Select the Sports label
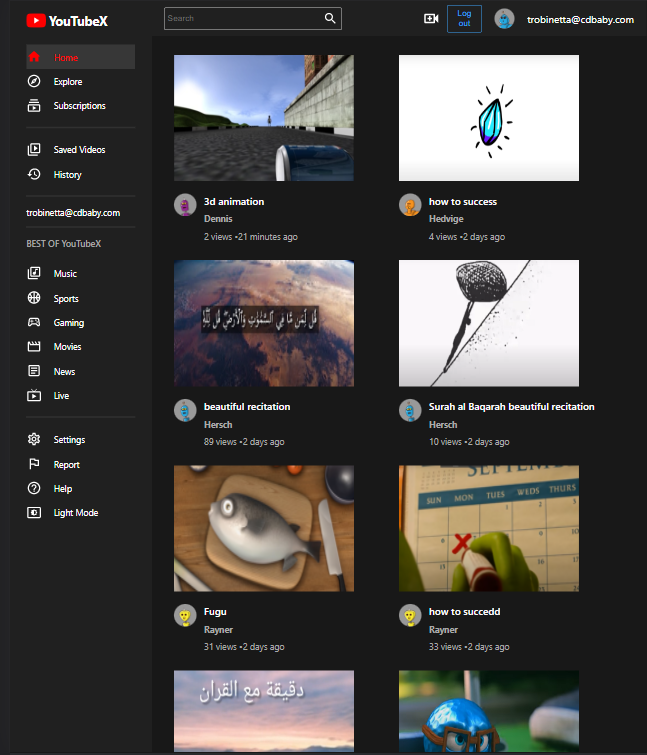The image size is (647, 755). [66, 299]
